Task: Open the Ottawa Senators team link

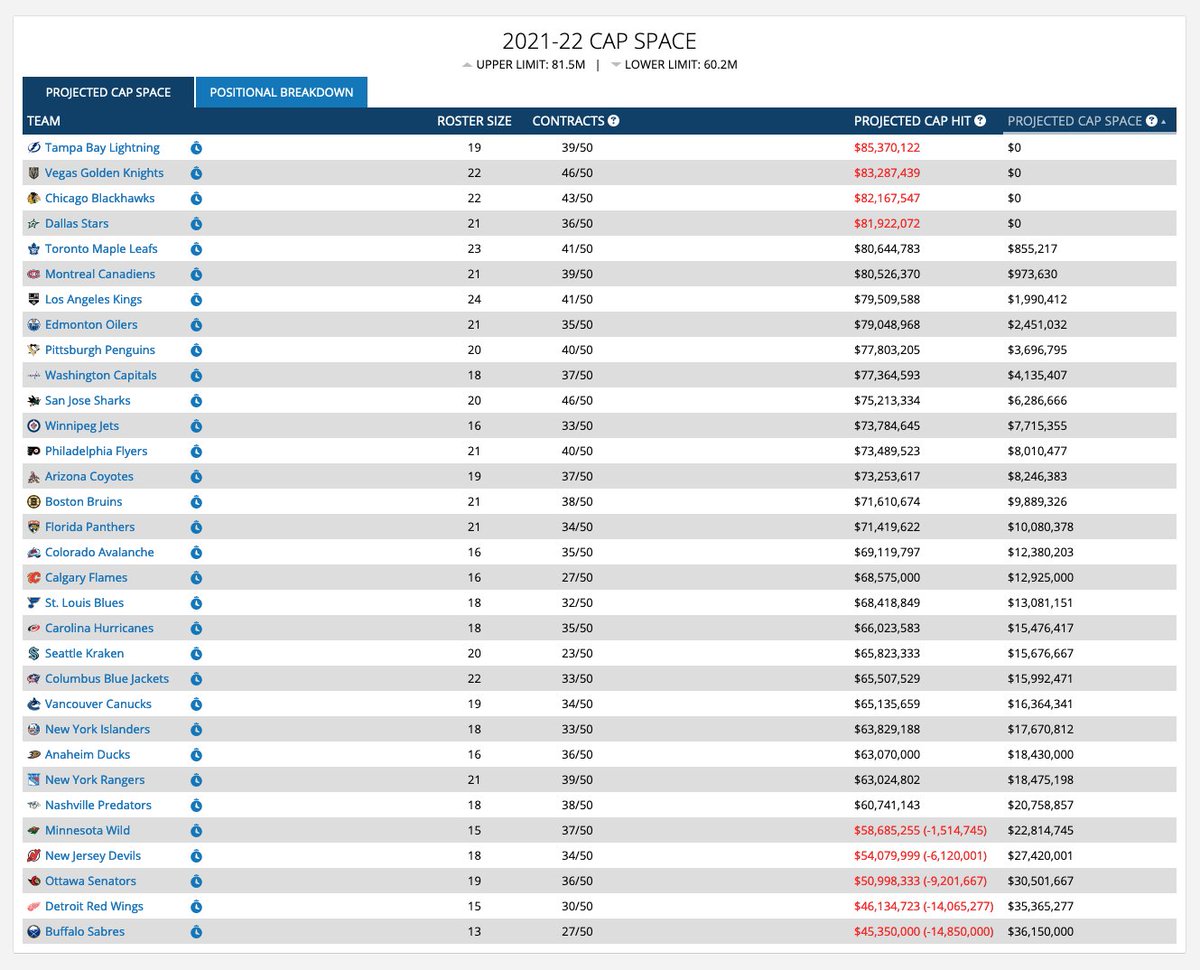Action: point(90,881)
